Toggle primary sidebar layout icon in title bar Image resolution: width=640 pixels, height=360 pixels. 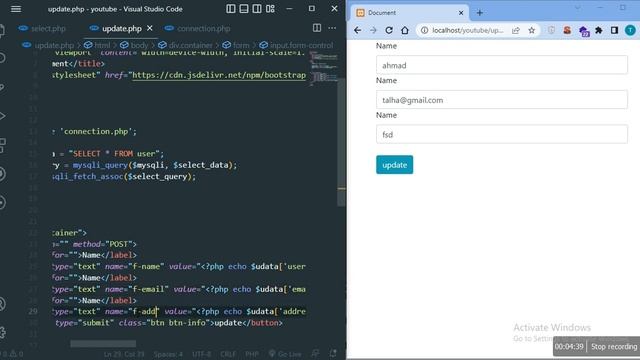point(231,9)
